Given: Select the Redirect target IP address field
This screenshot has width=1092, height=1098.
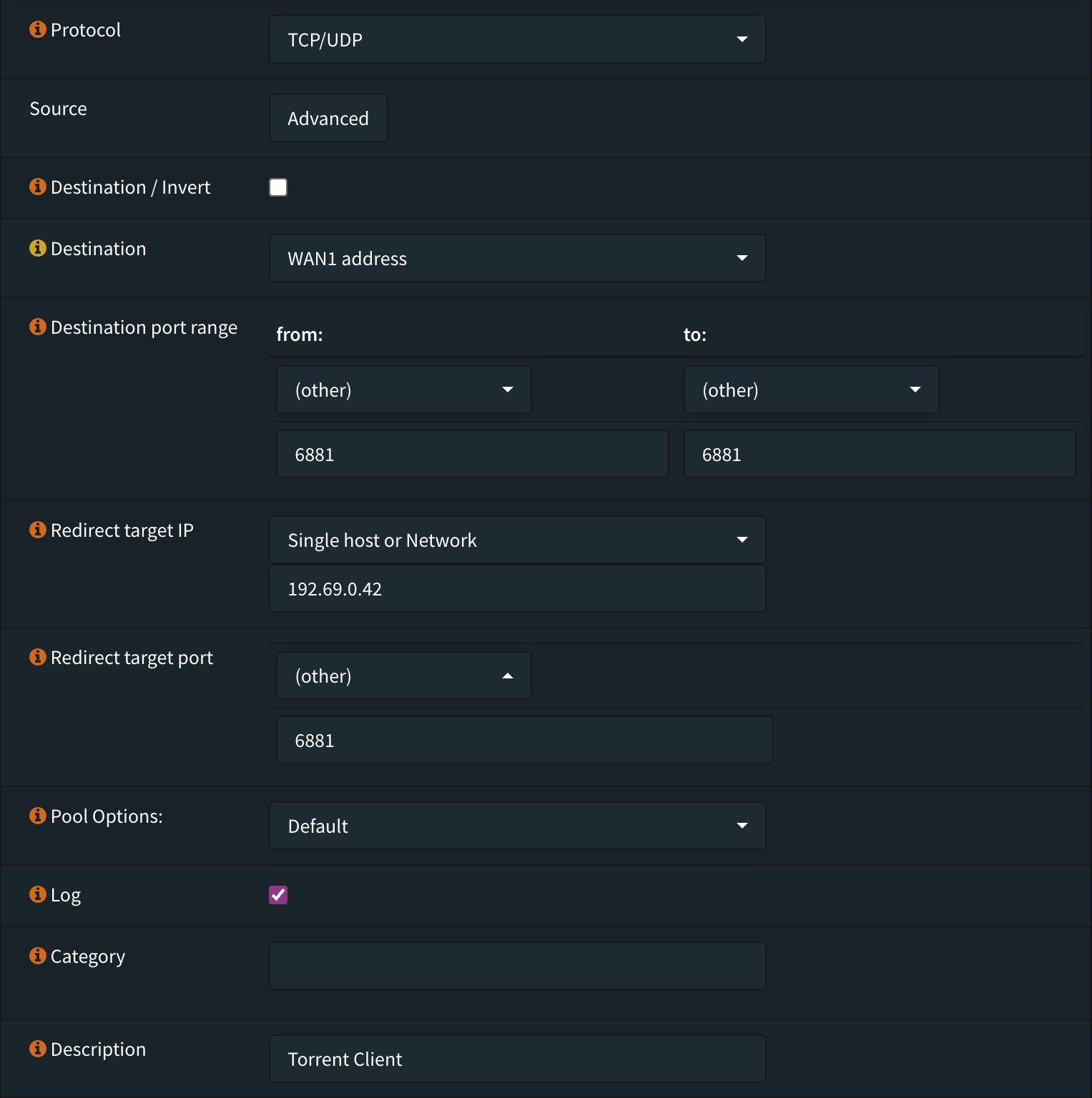Looking at the screenshot, I should pyautogui.click(x=517, y=588).
